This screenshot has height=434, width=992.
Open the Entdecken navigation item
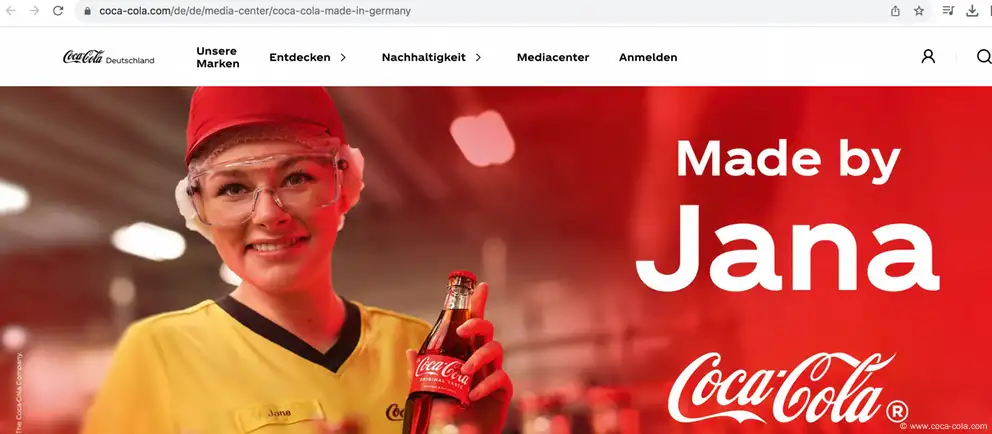[300, 58]
